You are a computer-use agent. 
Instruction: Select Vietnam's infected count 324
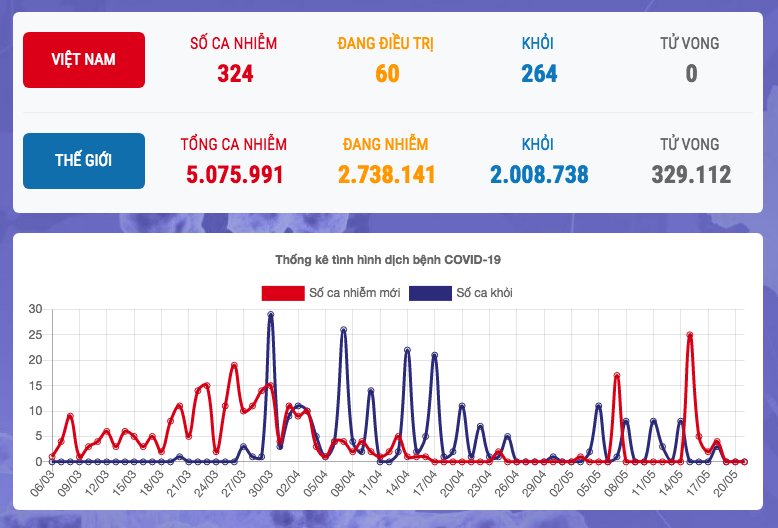pos(234,74)
